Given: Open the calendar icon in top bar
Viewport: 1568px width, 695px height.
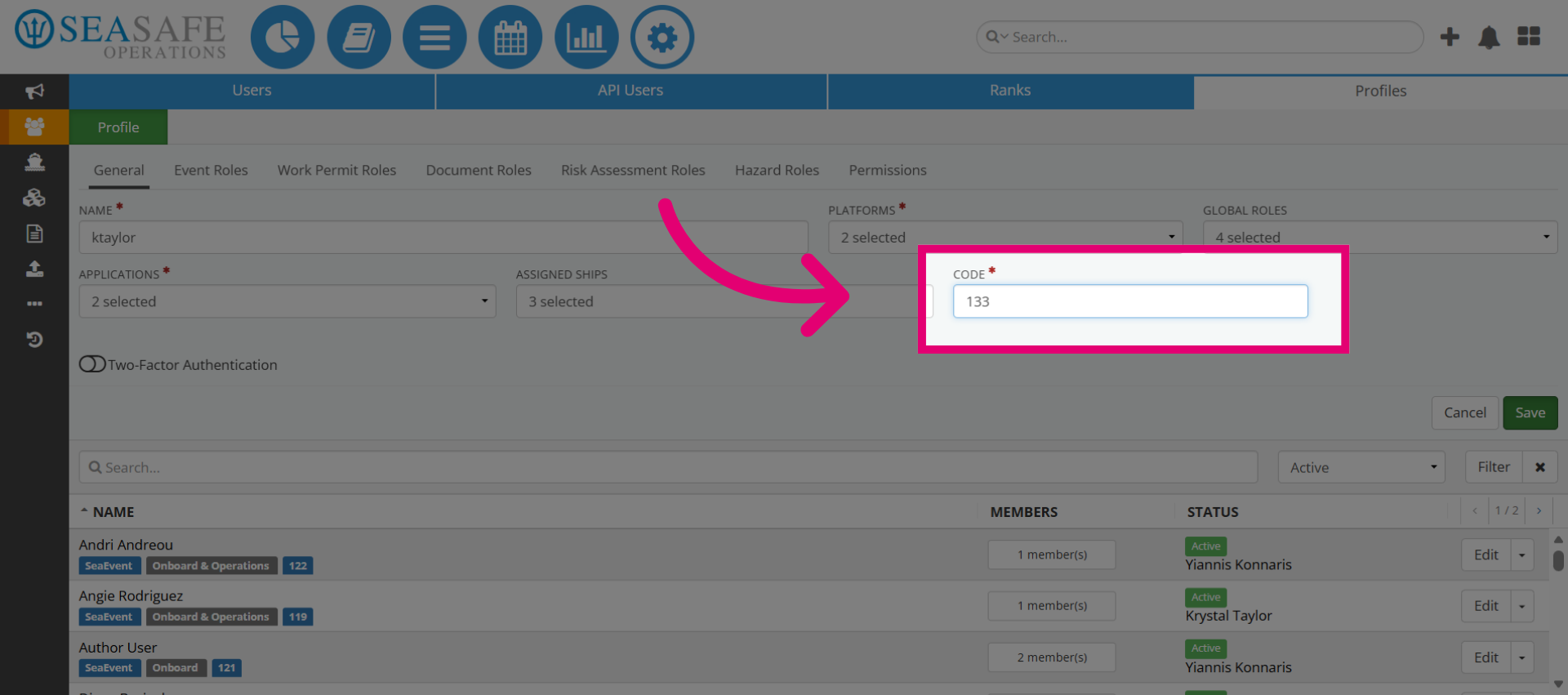Looking at the screenshot, I should tap(510, 37).
